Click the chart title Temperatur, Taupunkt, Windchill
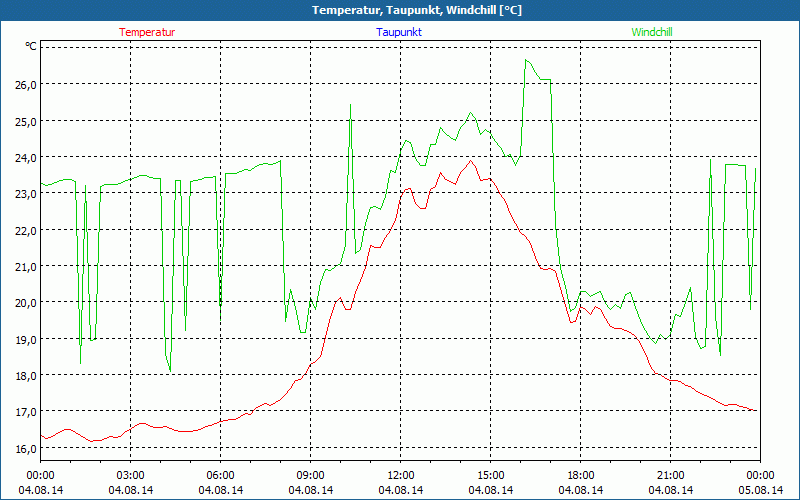This screenshot has height=500, width=800. (417, 10)
